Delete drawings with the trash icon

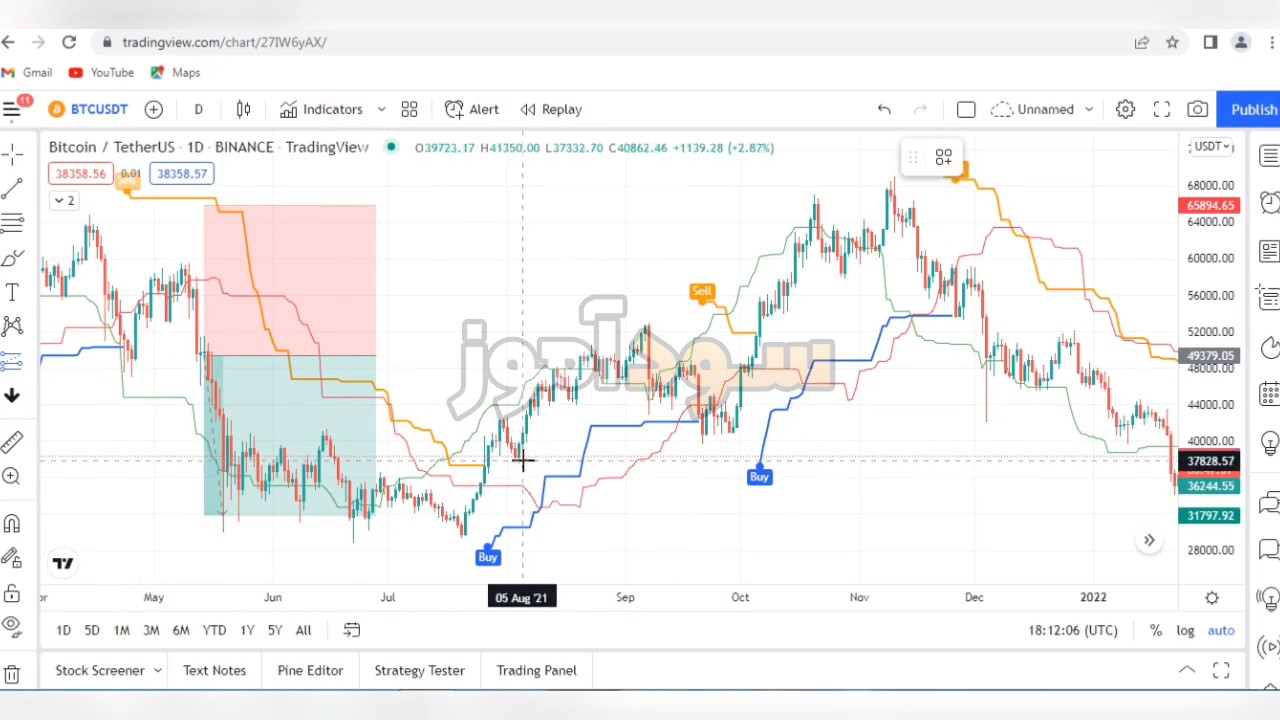click(x=12, y=674)
